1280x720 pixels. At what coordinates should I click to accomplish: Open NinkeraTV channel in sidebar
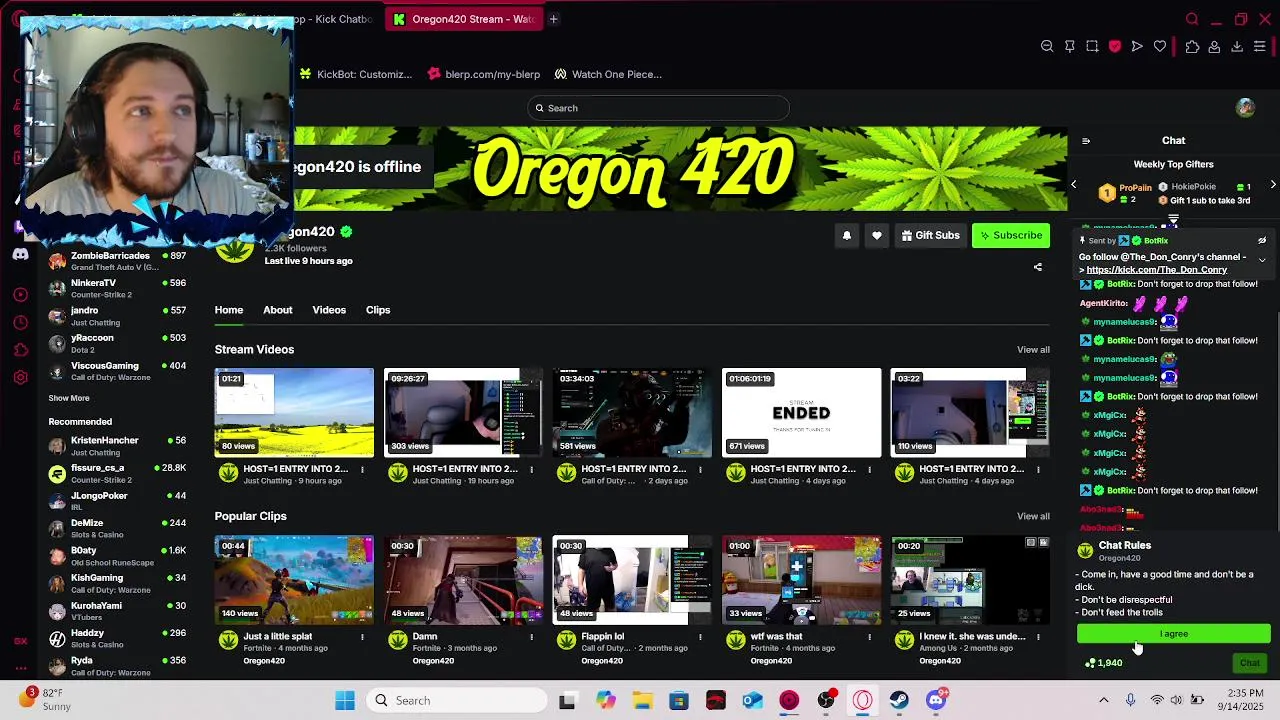point(117,288)
